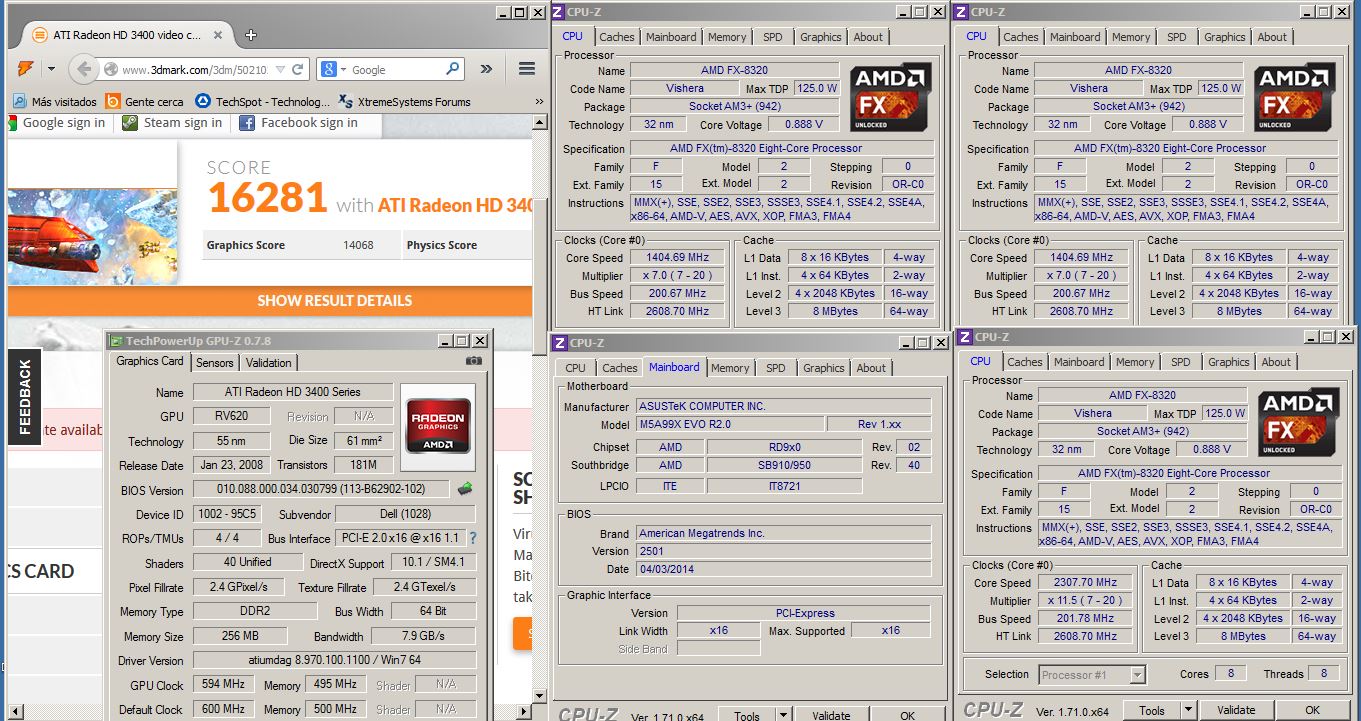
Task: Click the Physics Score label
Action: [441, 245]
